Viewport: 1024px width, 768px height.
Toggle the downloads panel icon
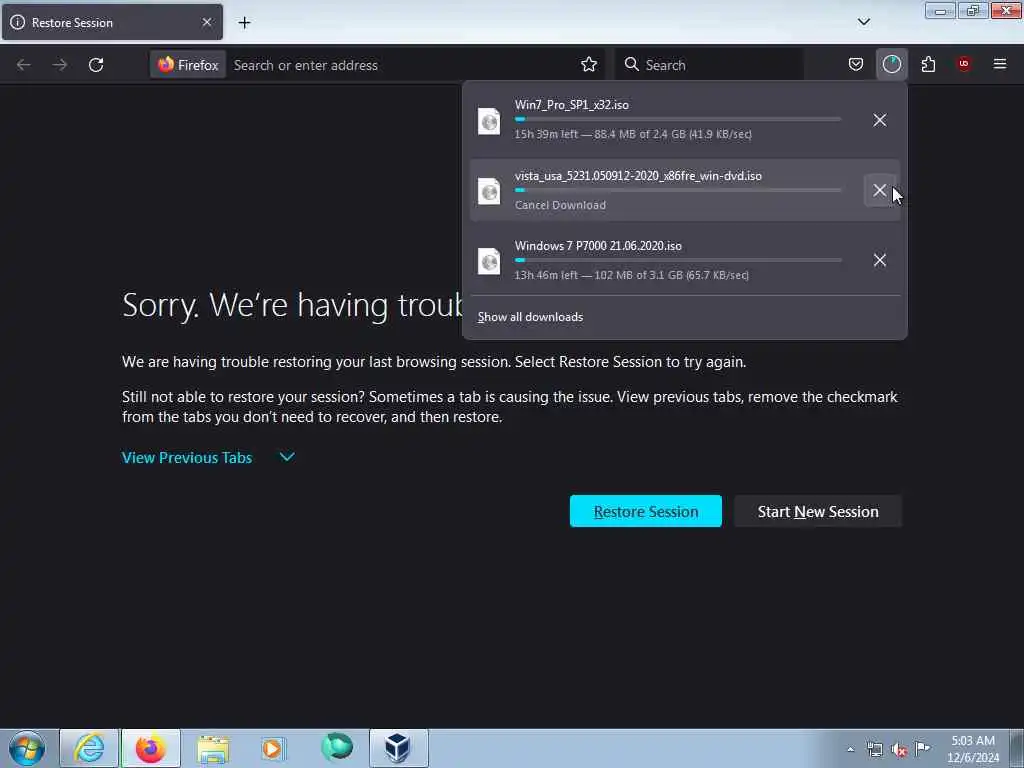(x=891, y=64)
